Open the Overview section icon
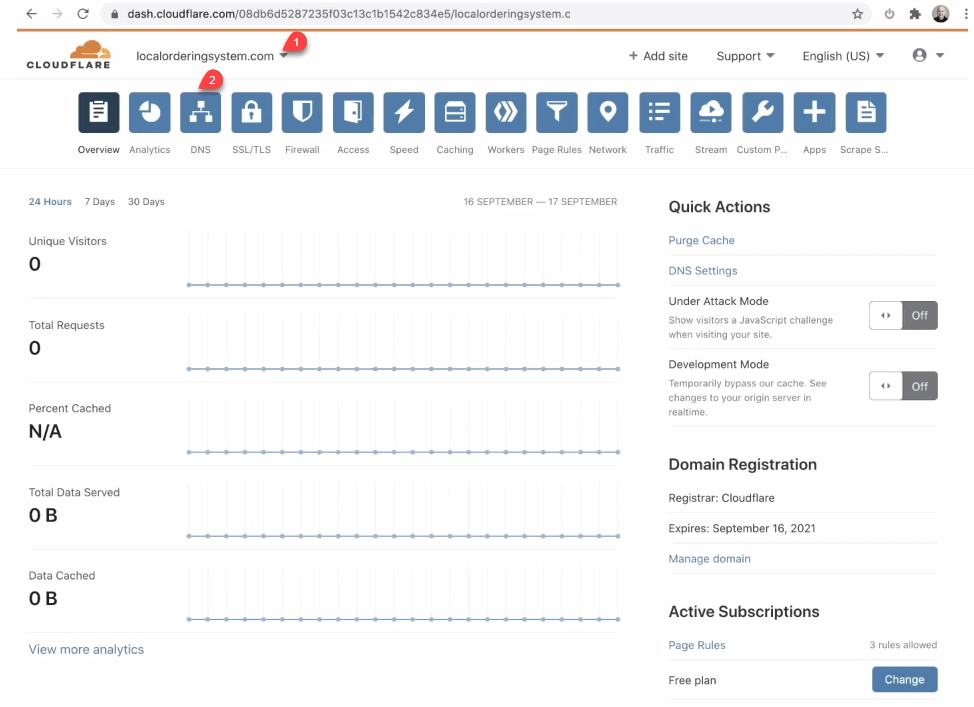Image resolution: width=974 pixels, height=707 pixels. click(x=99, y=112)
